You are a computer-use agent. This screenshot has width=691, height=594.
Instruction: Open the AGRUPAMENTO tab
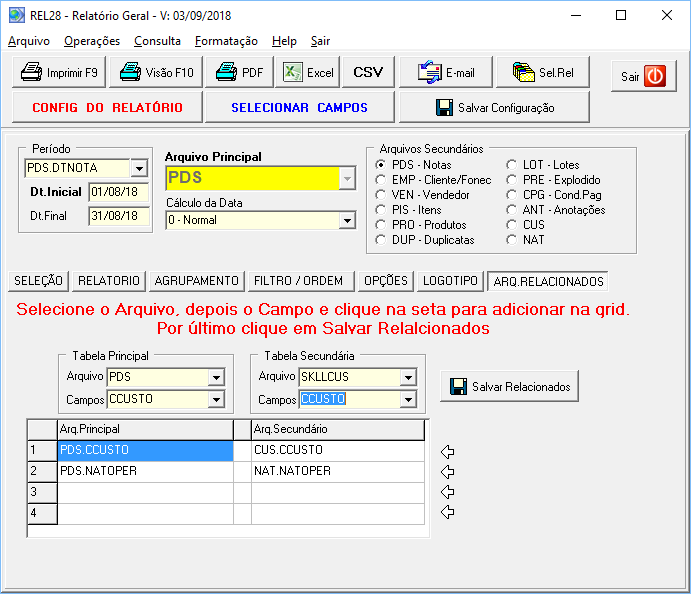click(197, 281)
